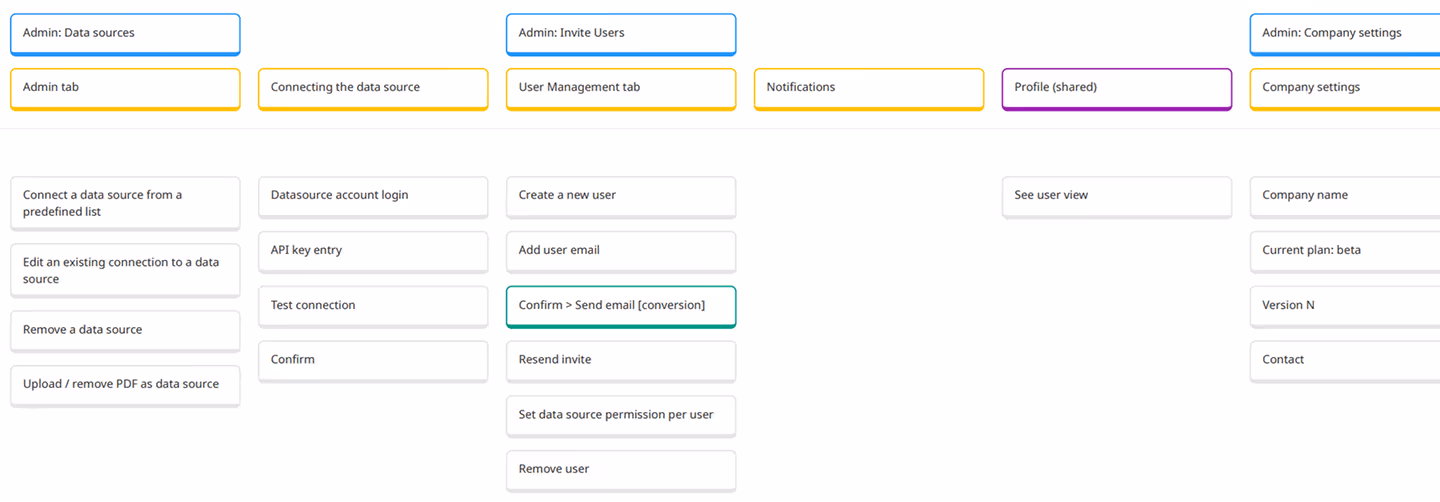The height and width of the screenshot is (502, 1440).
Task: Click 'Connect a data source from a predefined list'
Action: pos(125,204)
